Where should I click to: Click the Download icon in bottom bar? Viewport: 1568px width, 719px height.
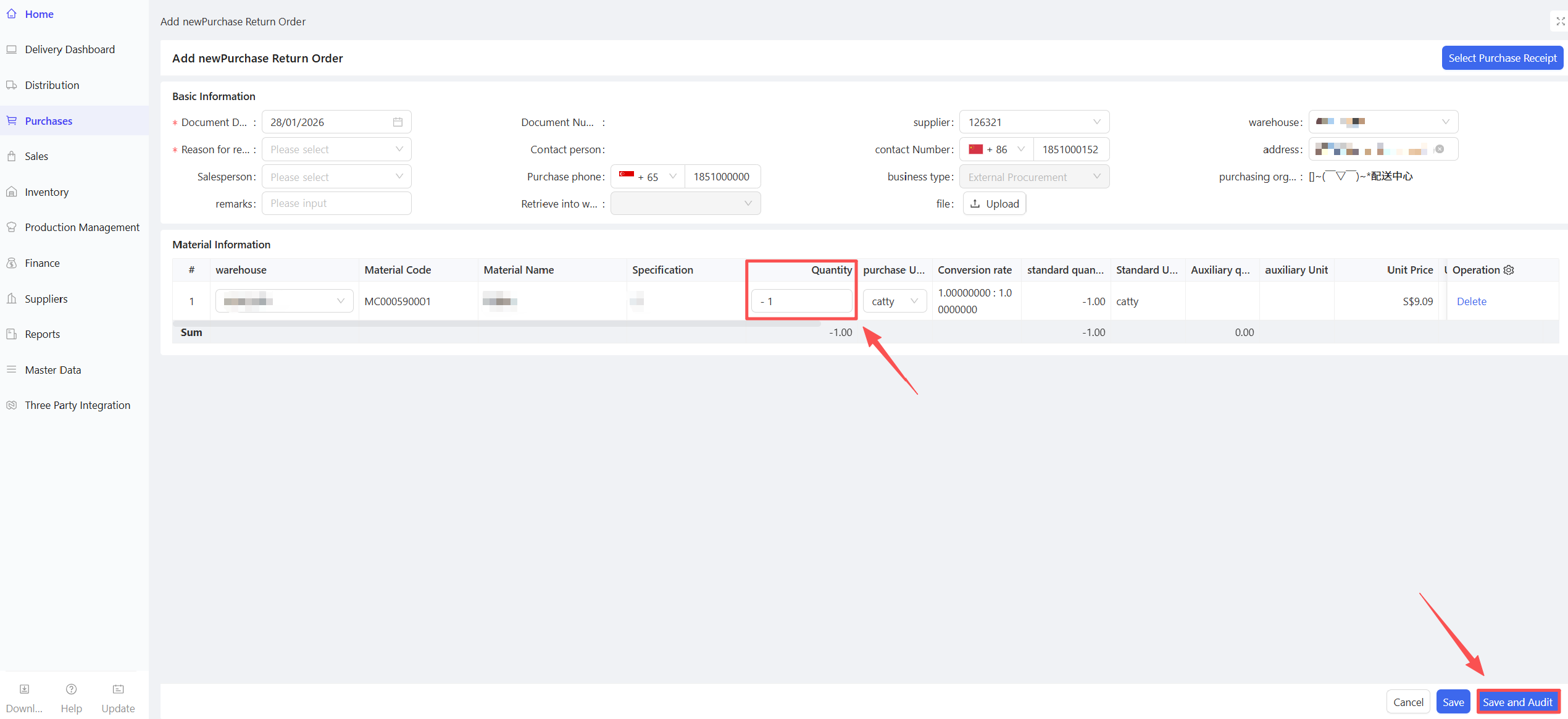click(24, 689)
